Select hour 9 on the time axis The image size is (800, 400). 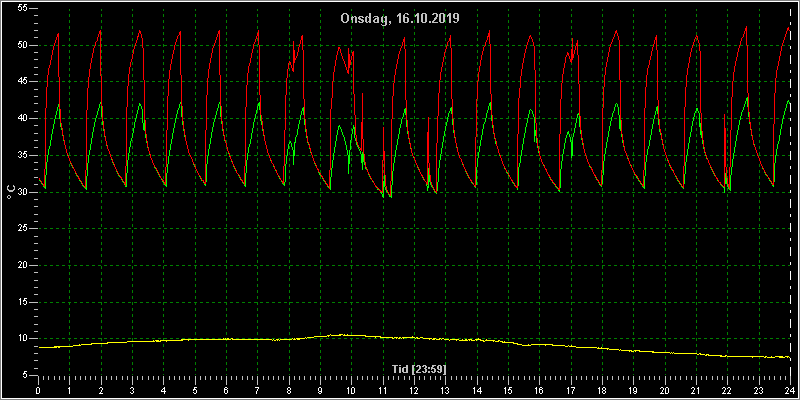point(320,389)
